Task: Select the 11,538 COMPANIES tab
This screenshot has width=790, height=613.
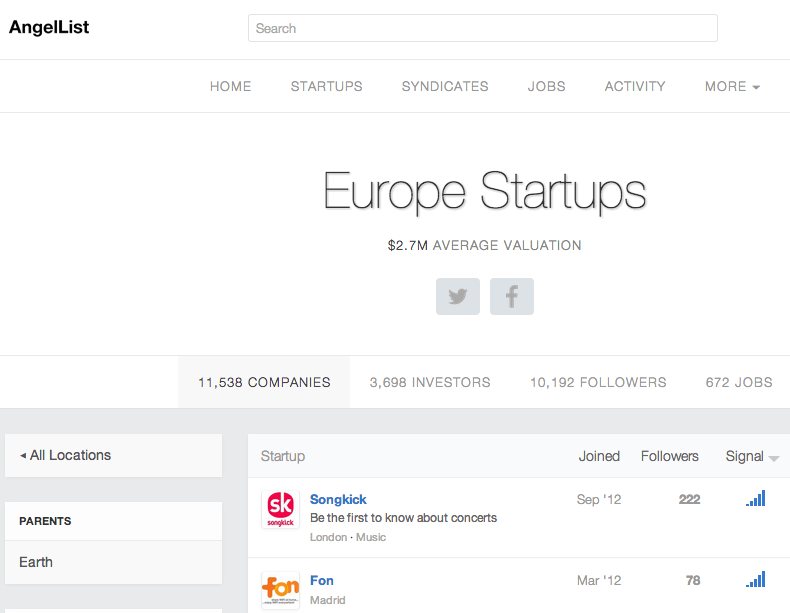Action: (x=264, y=382)
